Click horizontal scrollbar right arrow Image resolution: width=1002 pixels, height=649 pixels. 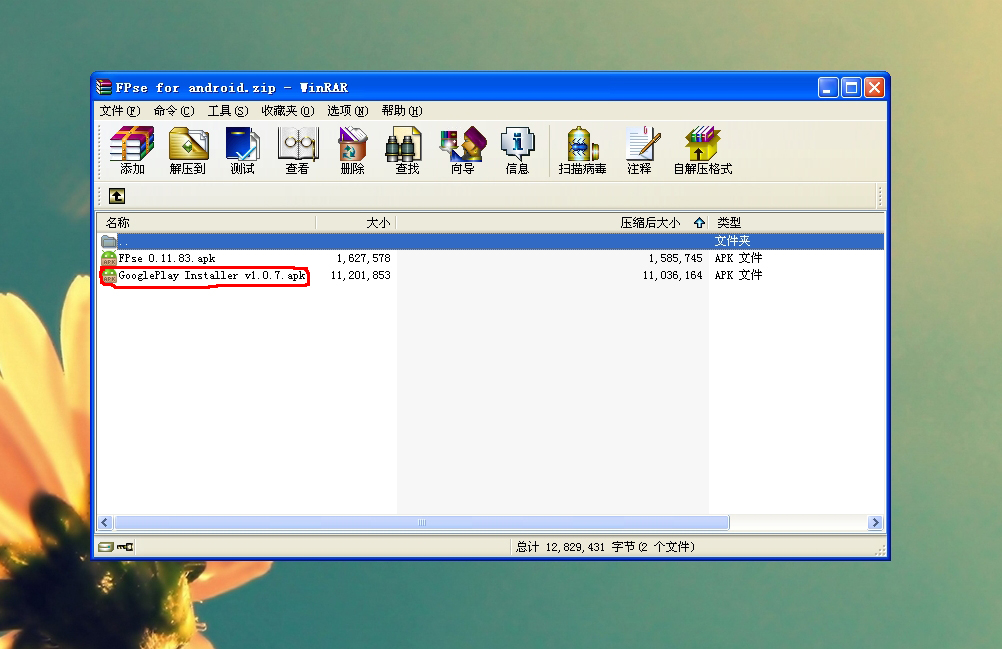tap(875, 523)
